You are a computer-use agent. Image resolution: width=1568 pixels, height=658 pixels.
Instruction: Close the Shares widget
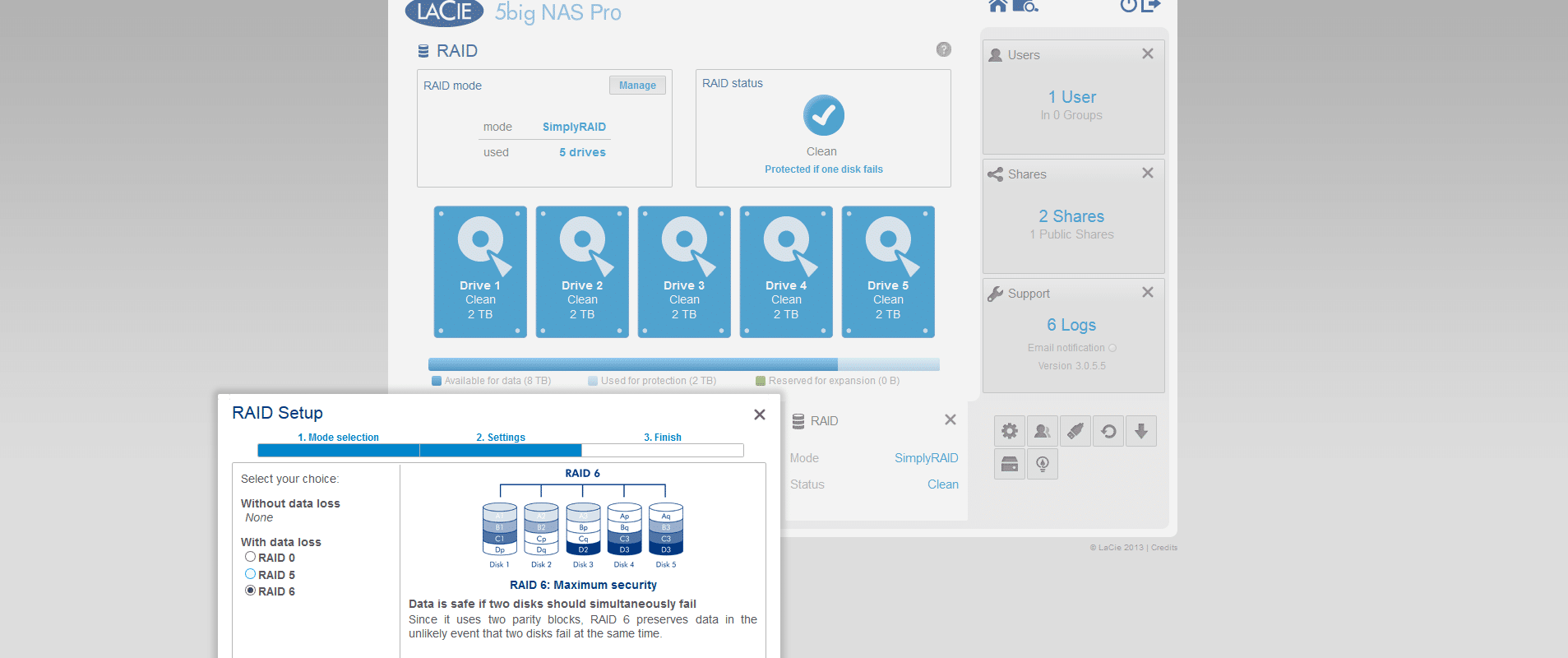coord(1148,173)
